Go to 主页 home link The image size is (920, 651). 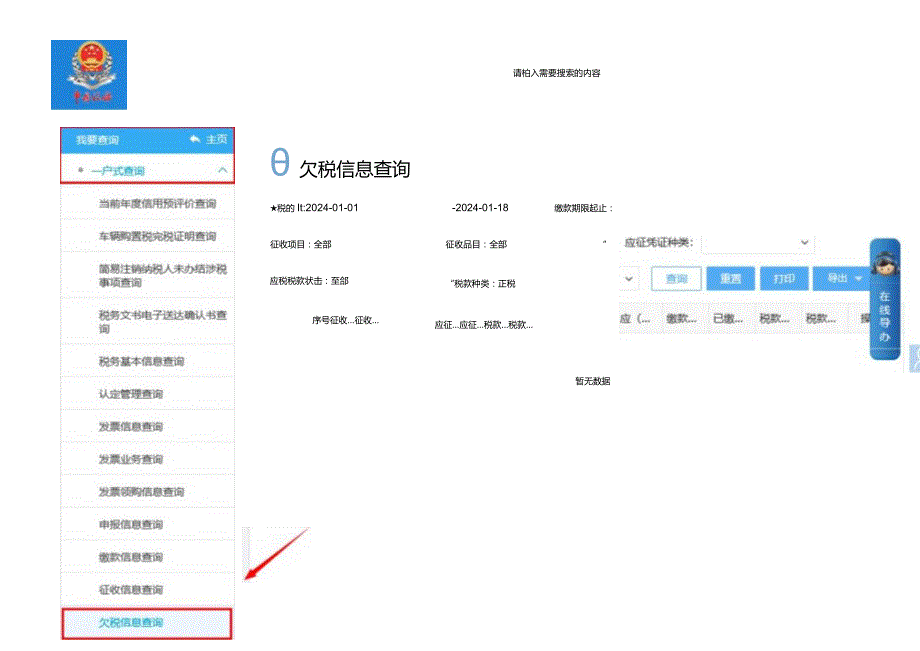pos(217,139)
